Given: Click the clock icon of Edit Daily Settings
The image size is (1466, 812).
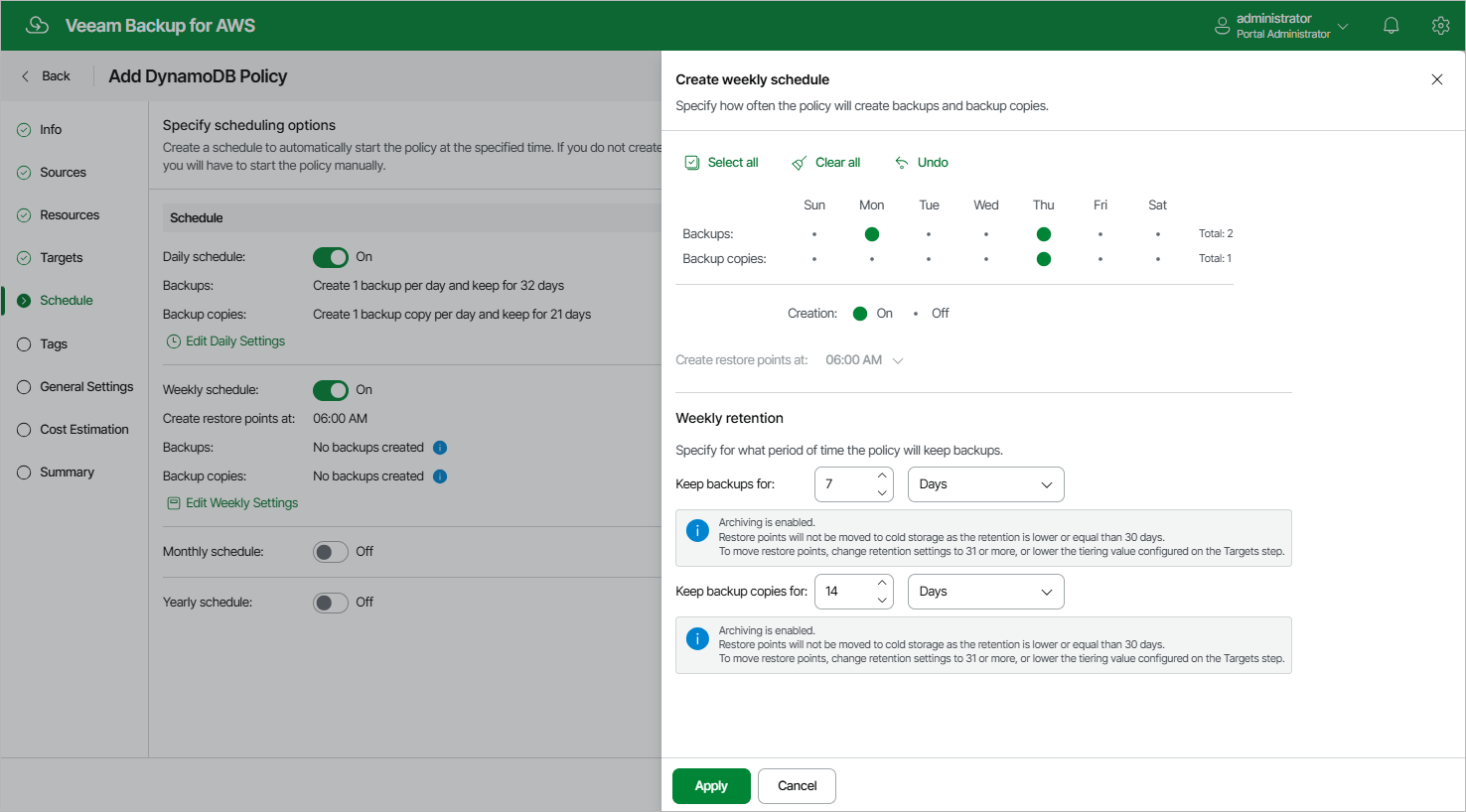Looking at the screenshot, I should point(174,341).
